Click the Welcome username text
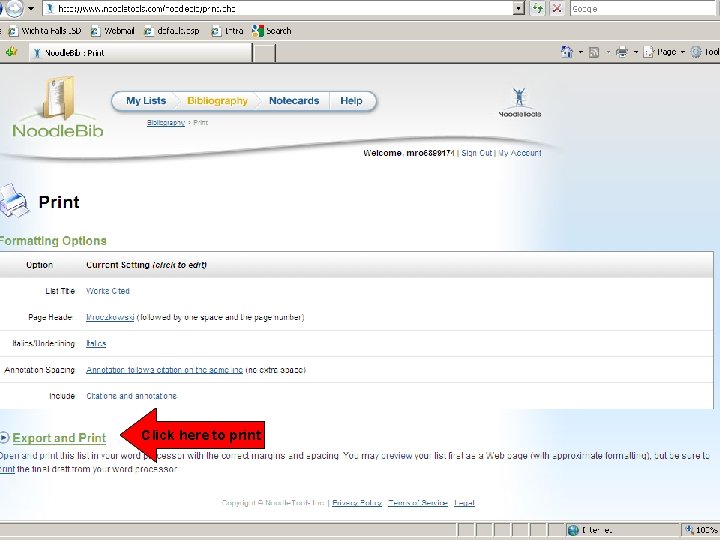This screenshot has width=720, height=540. click(409, 153)
